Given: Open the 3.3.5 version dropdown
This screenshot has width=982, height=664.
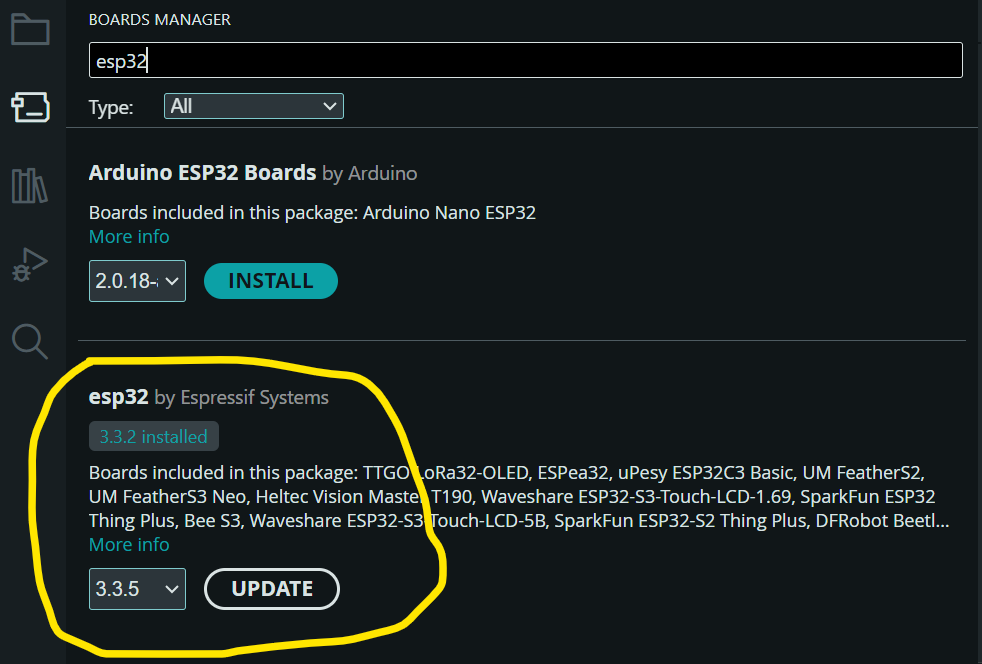Looking at the screenshot, I should tap(137, 589).
